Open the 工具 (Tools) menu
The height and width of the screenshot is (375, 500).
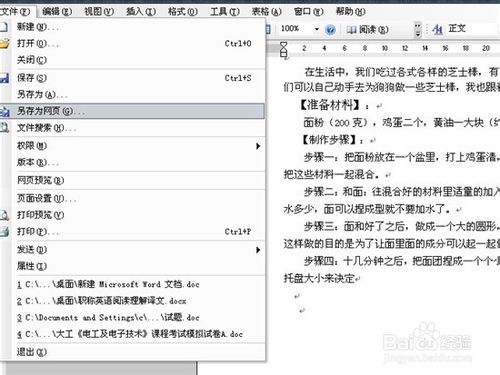pyautogui.click(x=225, y=11)
